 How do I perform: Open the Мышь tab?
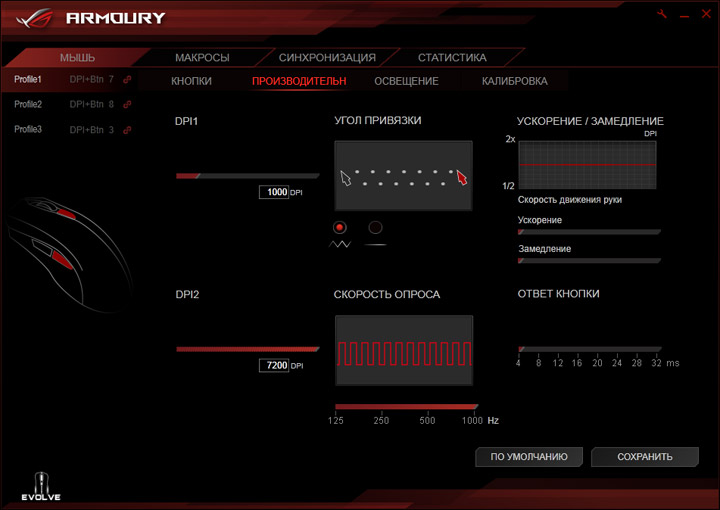tap(77, 58)
